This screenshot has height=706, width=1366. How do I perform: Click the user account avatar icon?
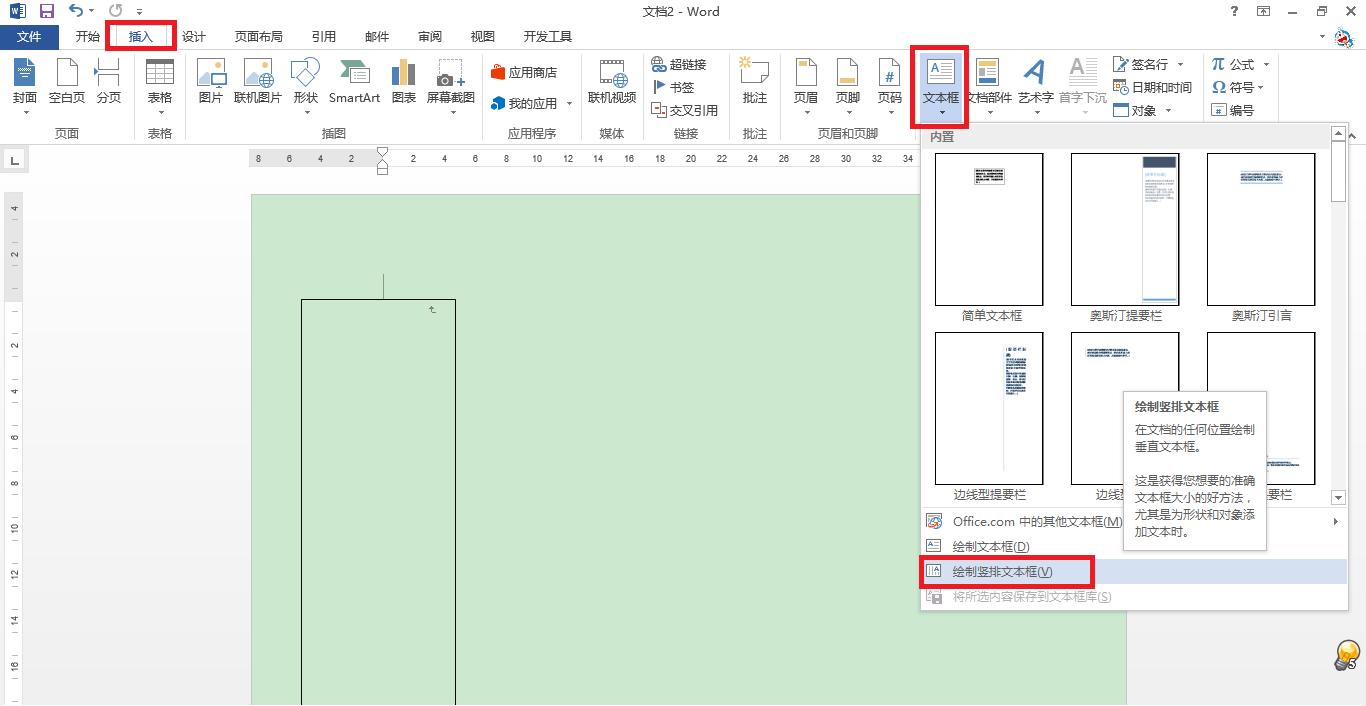click(1345, 38)
